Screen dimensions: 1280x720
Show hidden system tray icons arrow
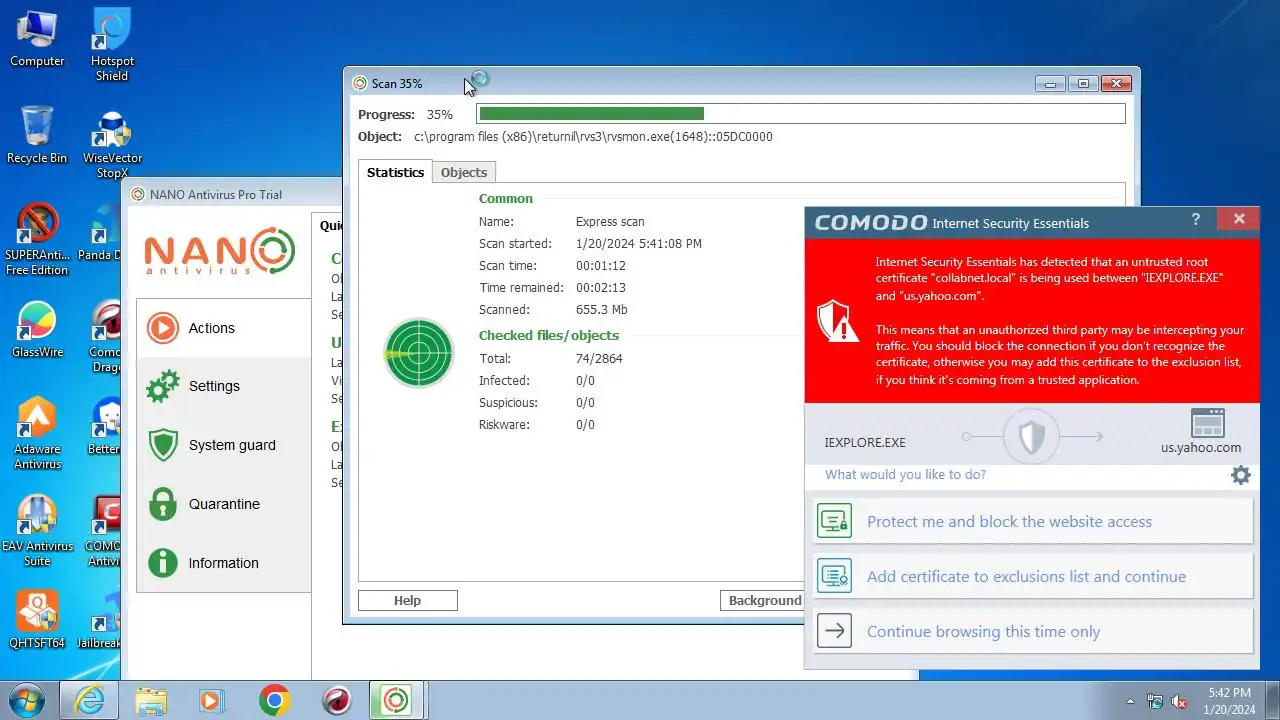1130,701
